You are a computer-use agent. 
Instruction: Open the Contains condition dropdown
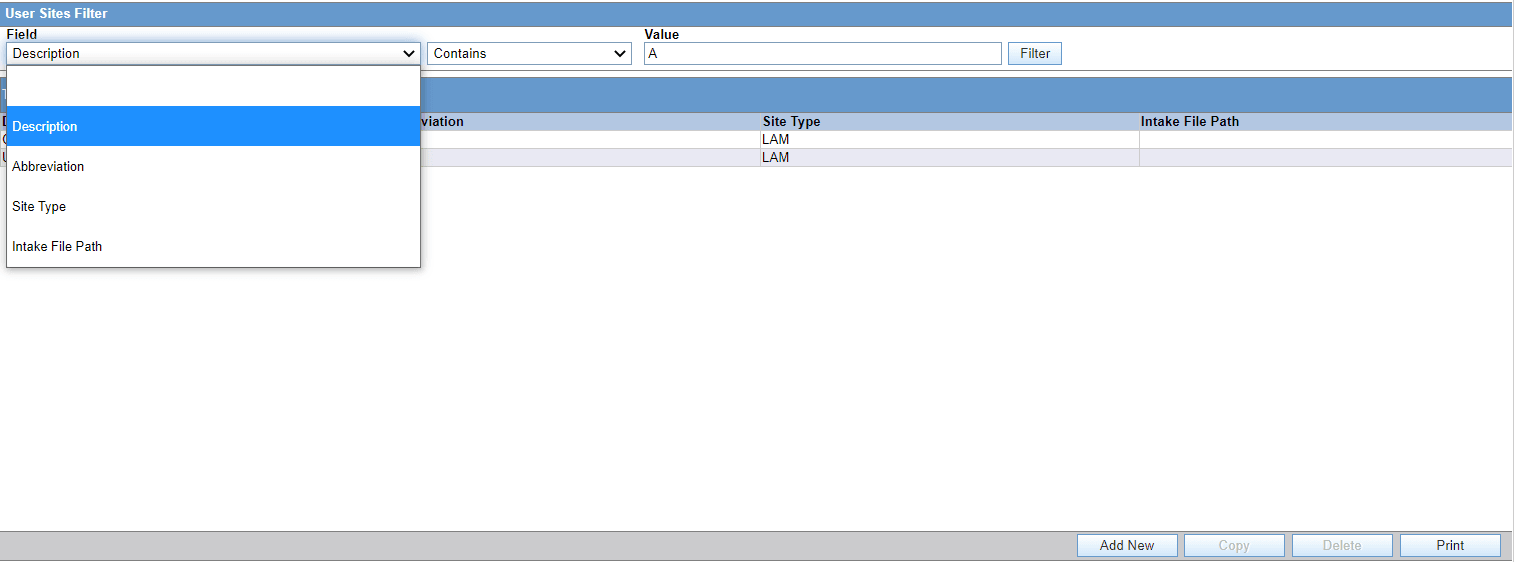pyautogui.click(x=529, y=53)
